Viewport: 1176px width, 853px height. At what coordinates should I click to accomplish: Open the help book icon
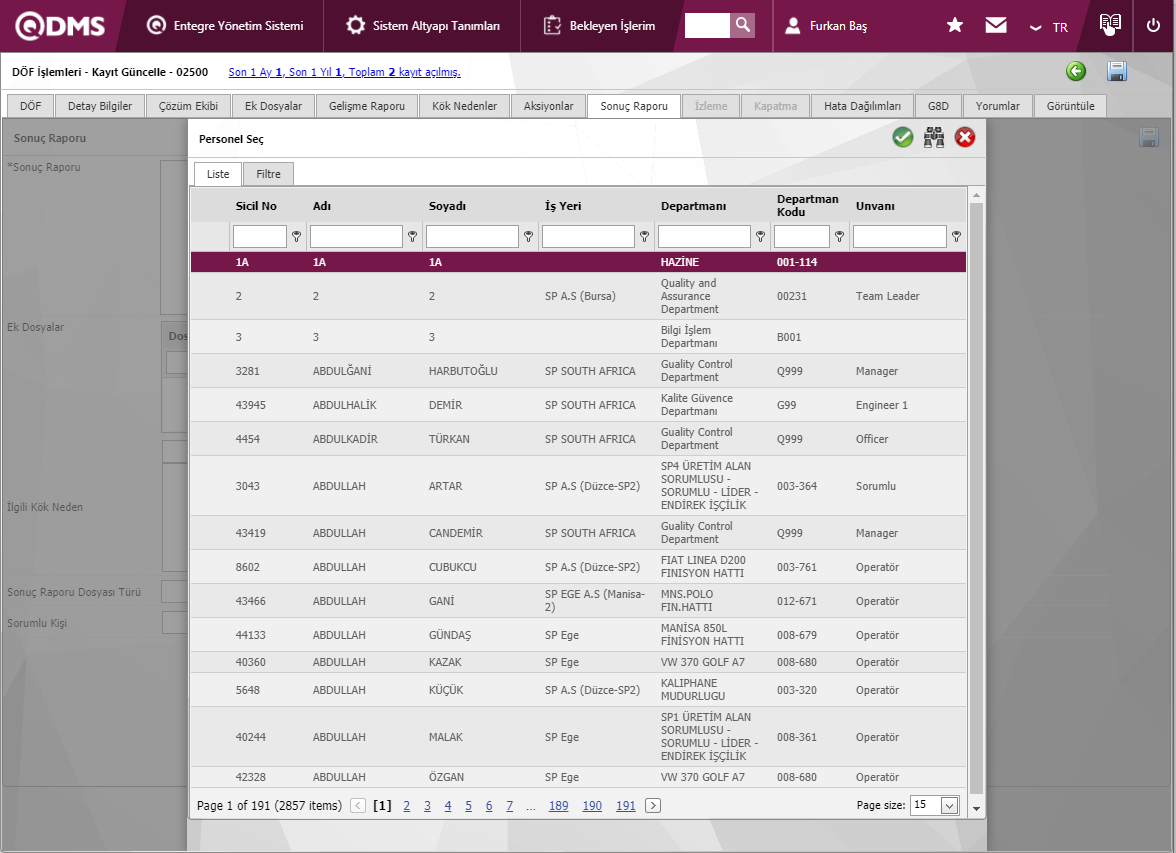[1109, 24]
